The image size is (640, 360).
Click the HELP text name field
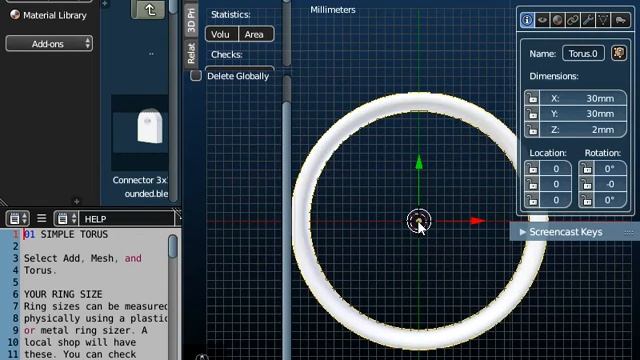point(127,219)
